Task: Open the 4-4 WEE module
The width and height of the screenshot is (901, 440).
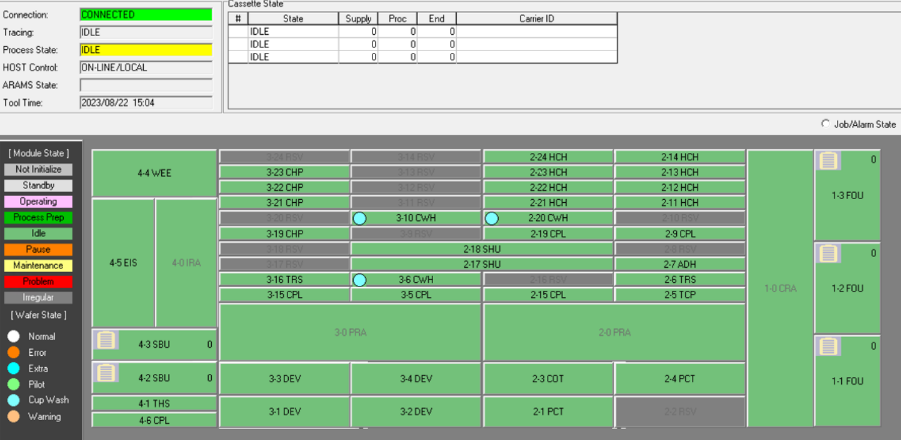Action: point(154,173)
